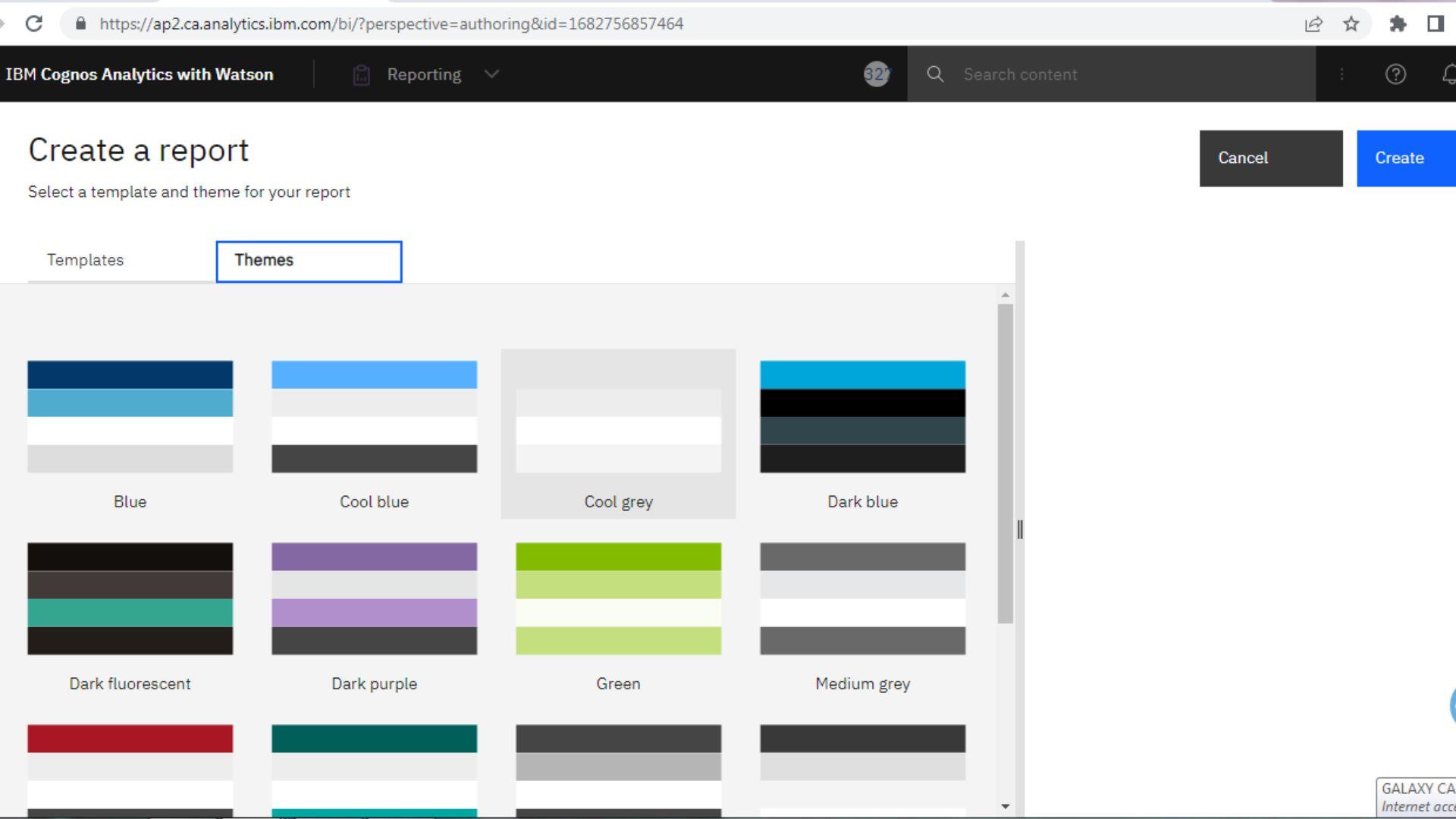Switch to the Templates tab
This screenshot has height=819, width=1456.
tap(85, 260)
